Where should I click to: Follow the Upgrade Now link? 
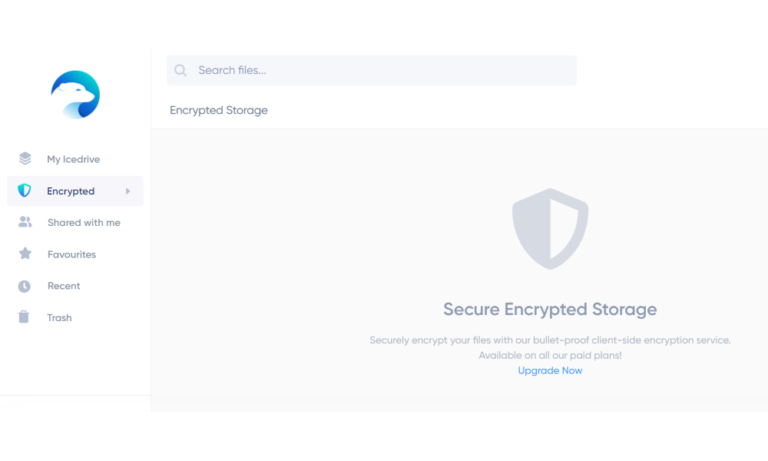coord(550,371)
